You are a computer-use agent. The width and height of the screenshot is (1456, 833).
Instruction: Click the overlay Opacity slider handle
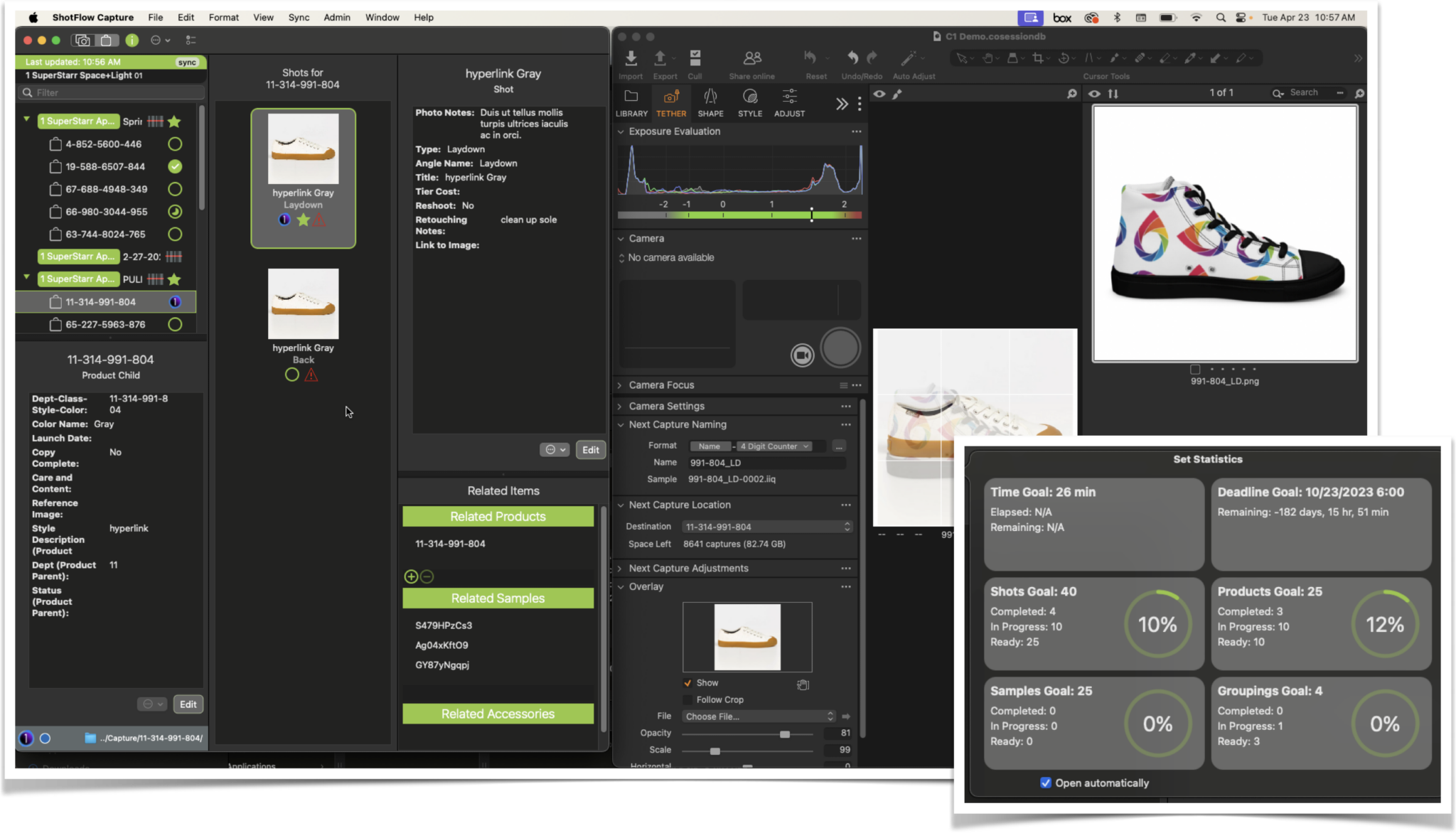tap(784, 733)
